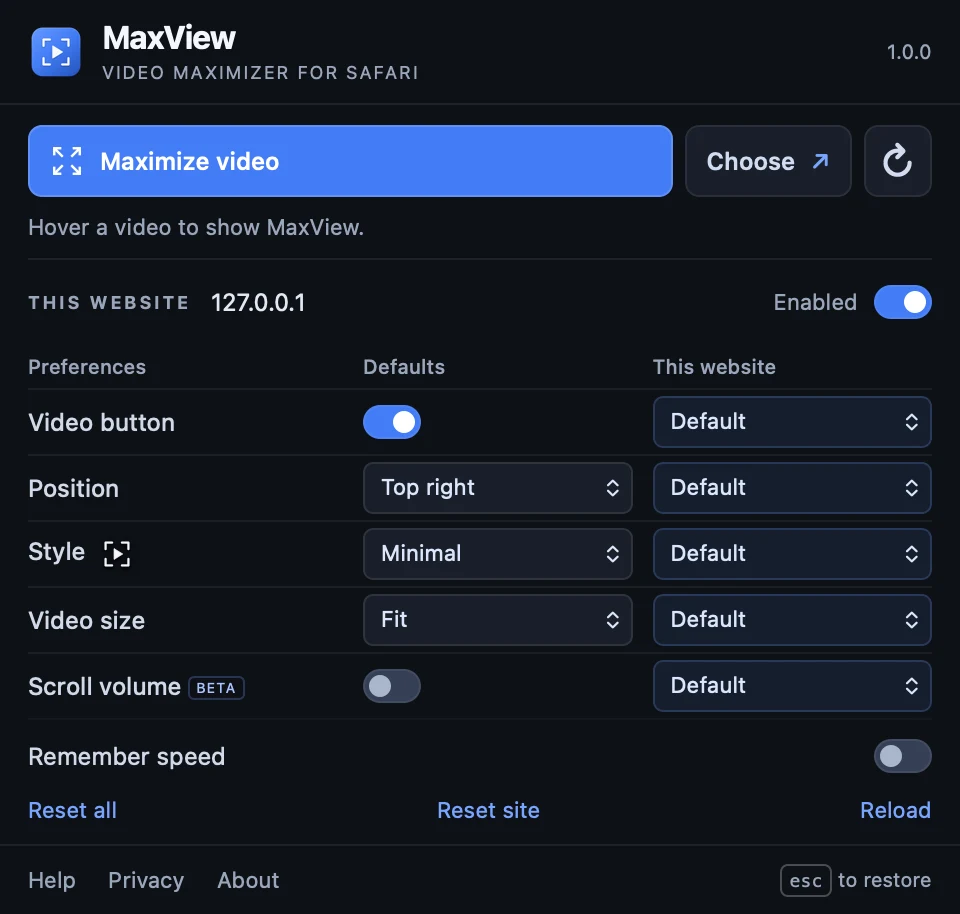Click the 'Remember speed' label
The height and width of the screenshot is (914, 960).
[127, 757]
